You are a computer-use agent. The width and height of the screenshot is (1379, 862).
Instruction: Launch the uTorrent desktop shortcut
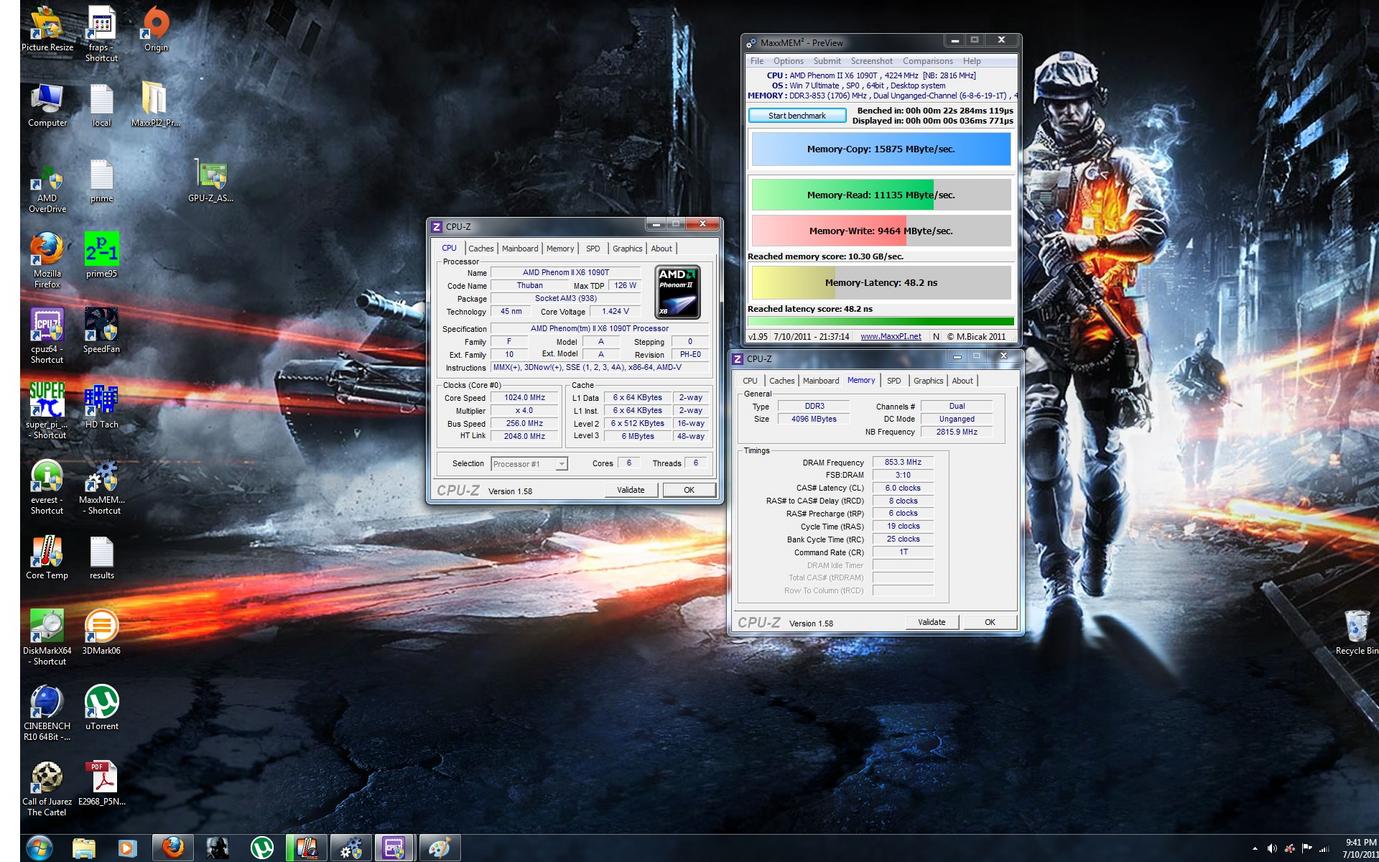[101, 709]
